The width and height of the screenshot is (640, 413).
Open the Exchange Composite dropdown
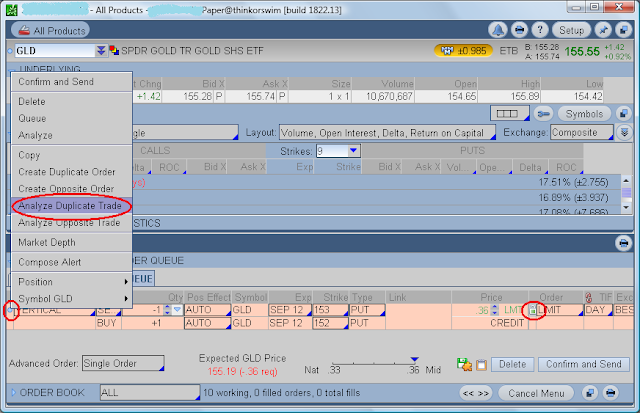(582, 133)
